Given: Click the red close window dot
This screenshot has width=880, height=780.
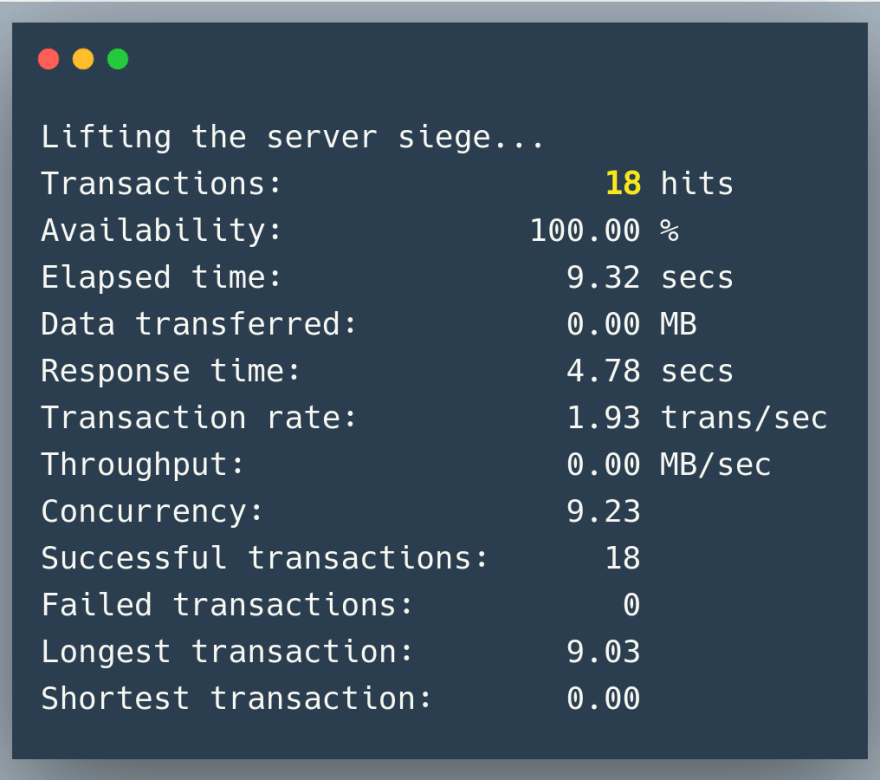Looking at the screenshot, I should (48, 59).
